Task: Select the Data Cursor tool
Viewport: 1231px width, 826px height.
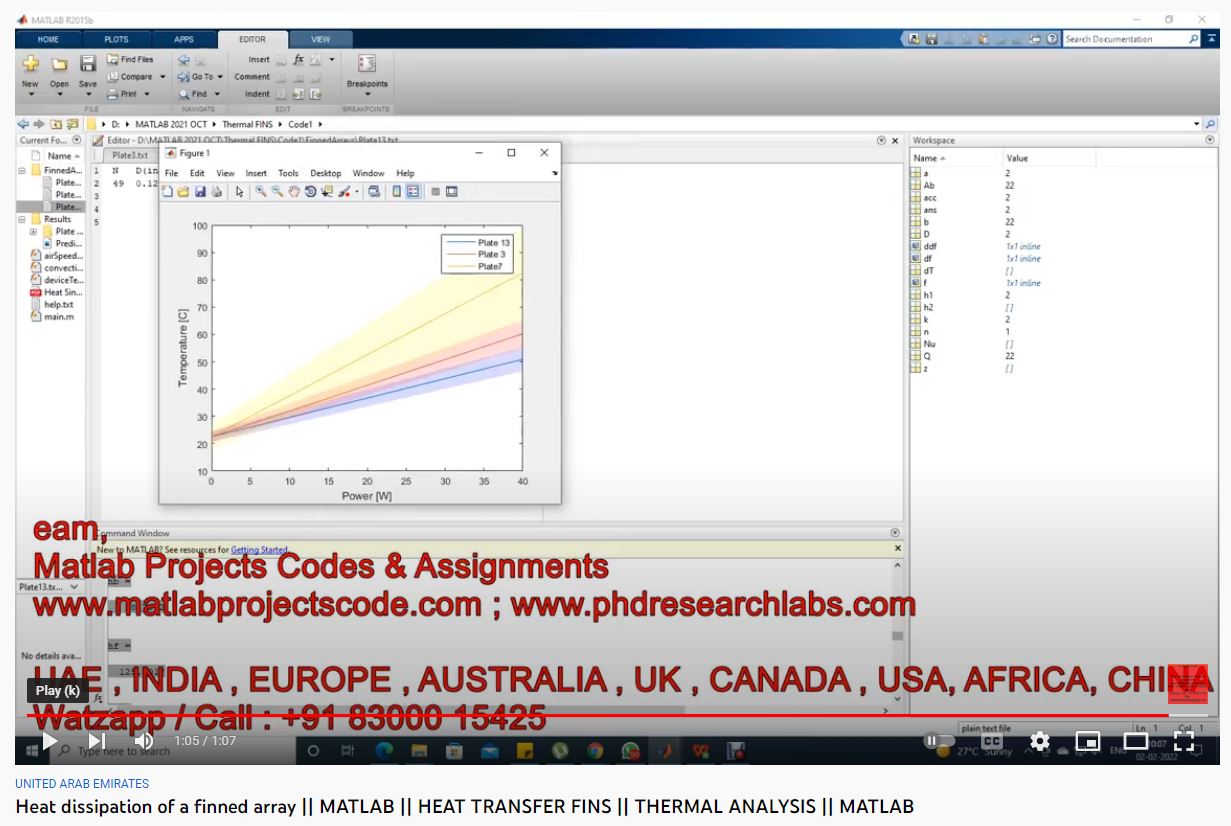Action: [x=327, y=192]
